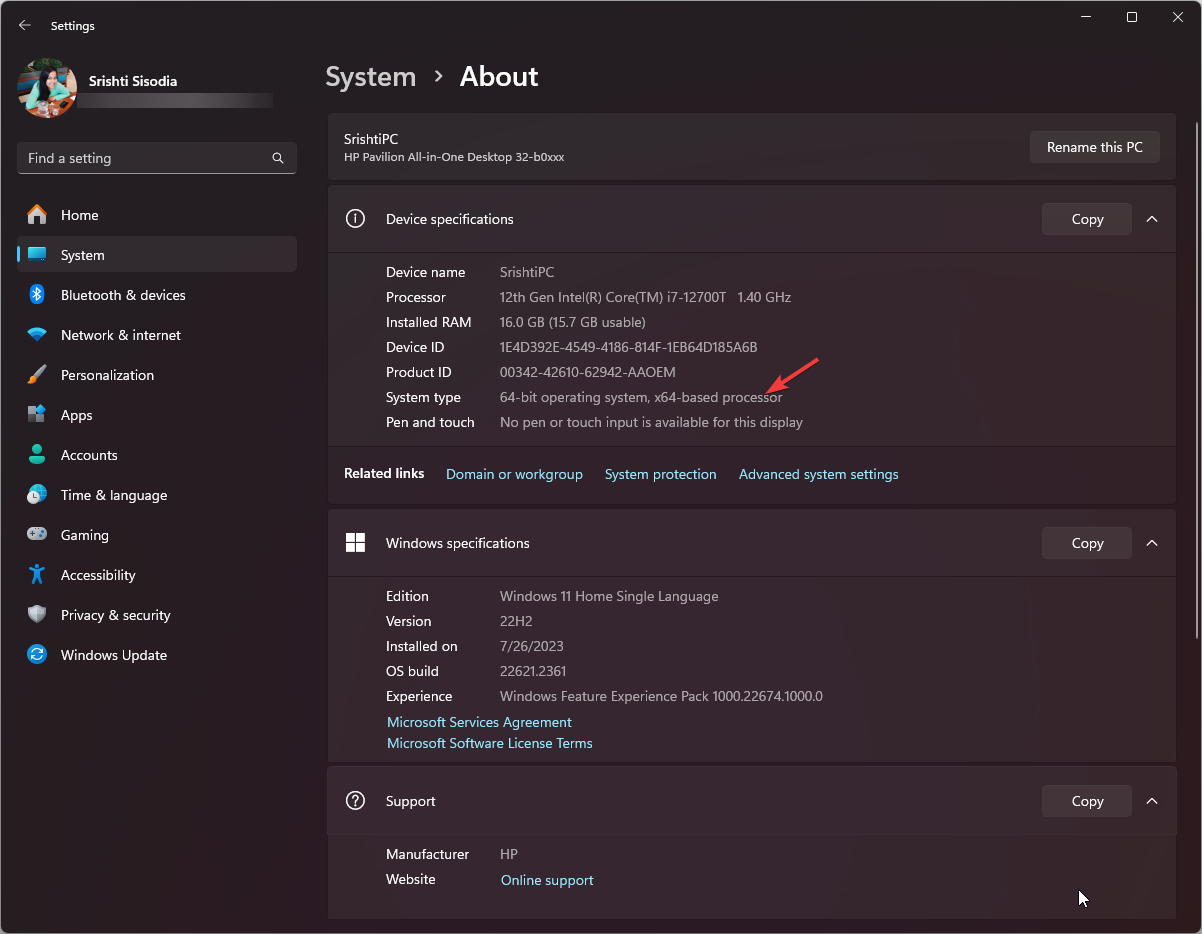Open the Windows Update icon
Viewport: 1202px width, 934px height.
click(37, 655)
